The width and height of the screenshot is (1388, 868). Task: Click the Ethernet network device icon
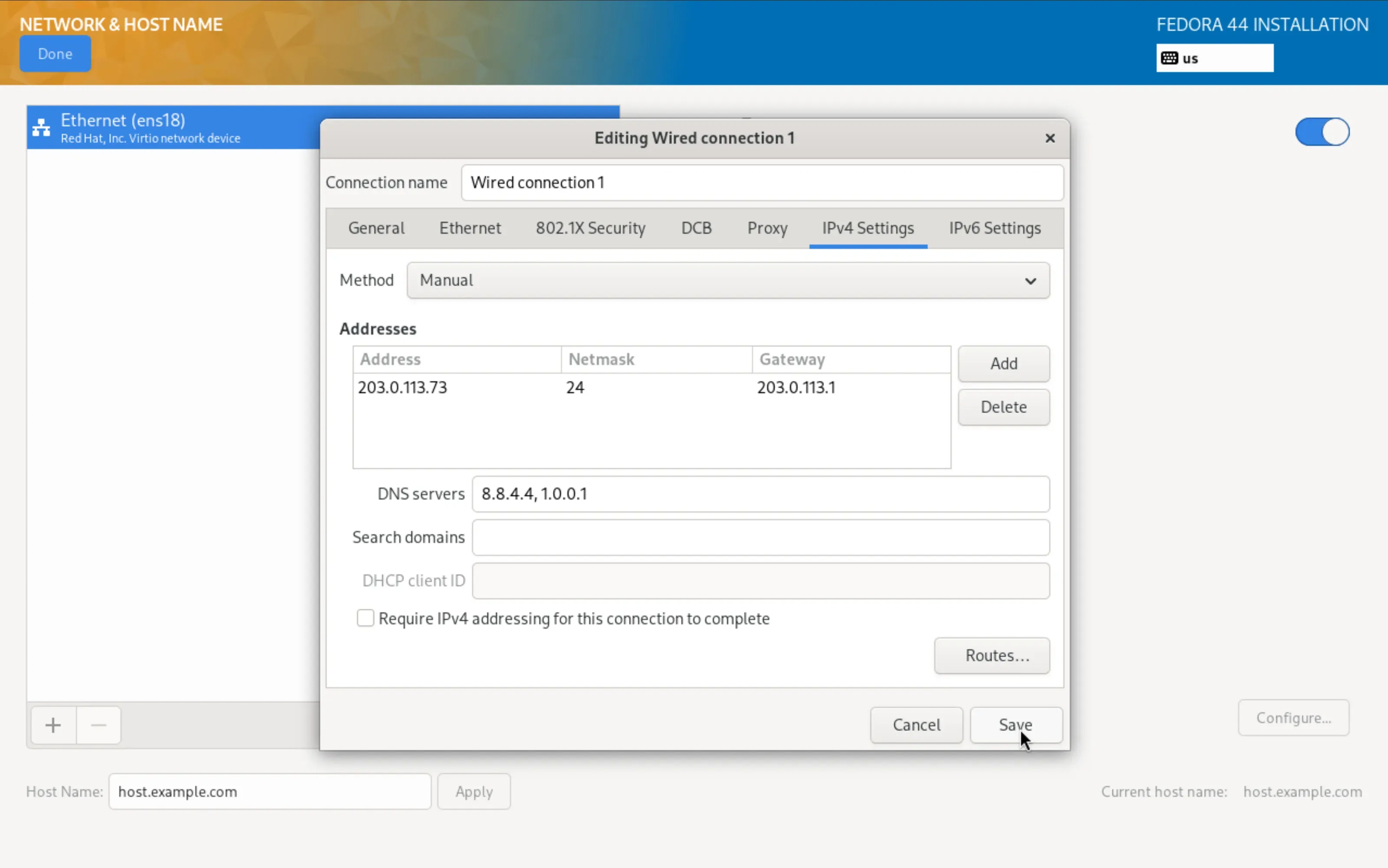41,128
